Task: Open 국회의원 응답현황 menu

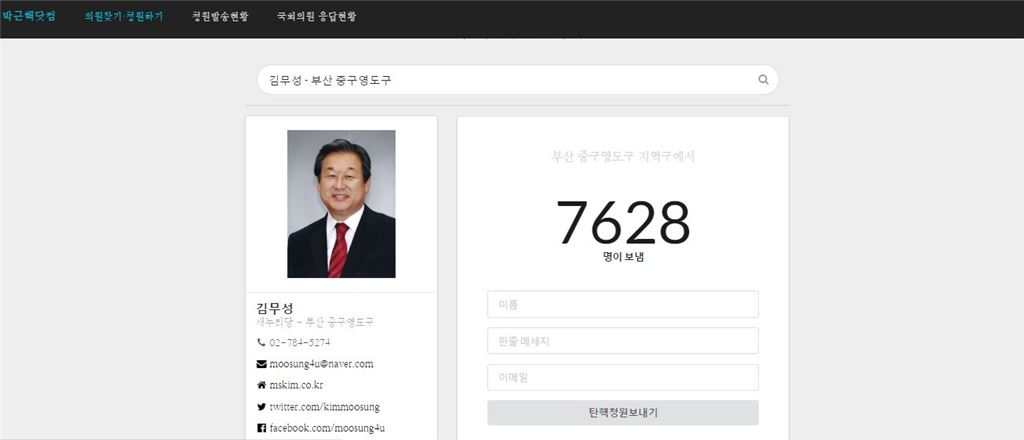Action: (317, 17)
